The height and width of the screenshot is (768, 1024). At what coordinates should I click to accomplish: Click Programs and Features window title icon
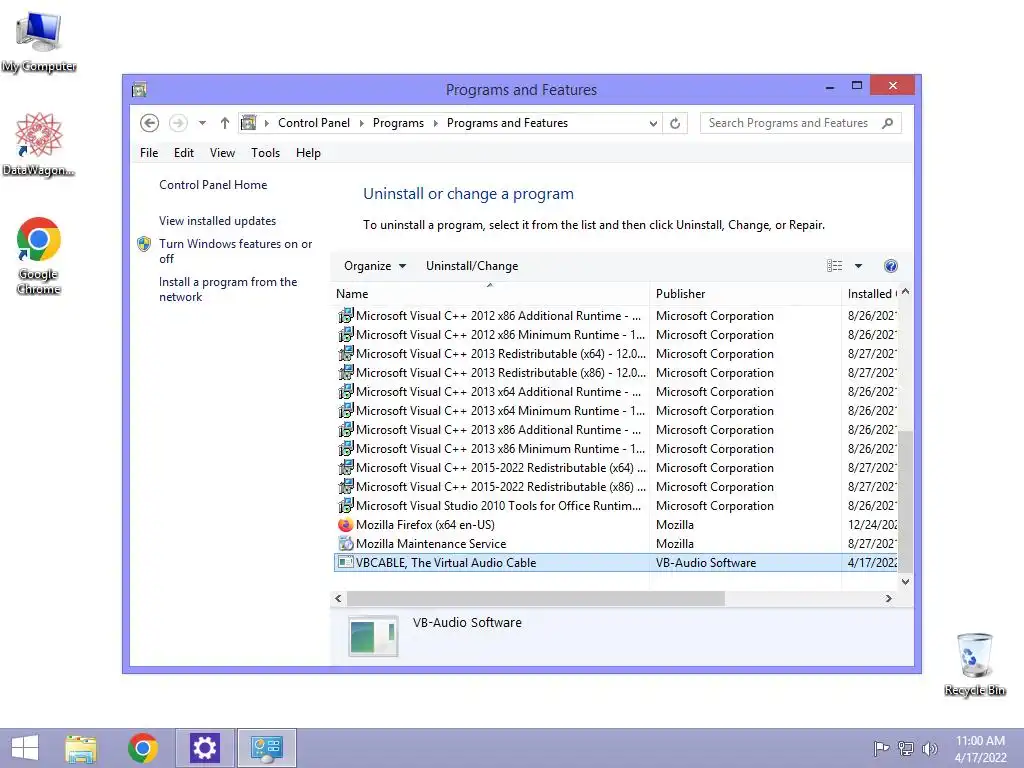(x=139, y=89)
